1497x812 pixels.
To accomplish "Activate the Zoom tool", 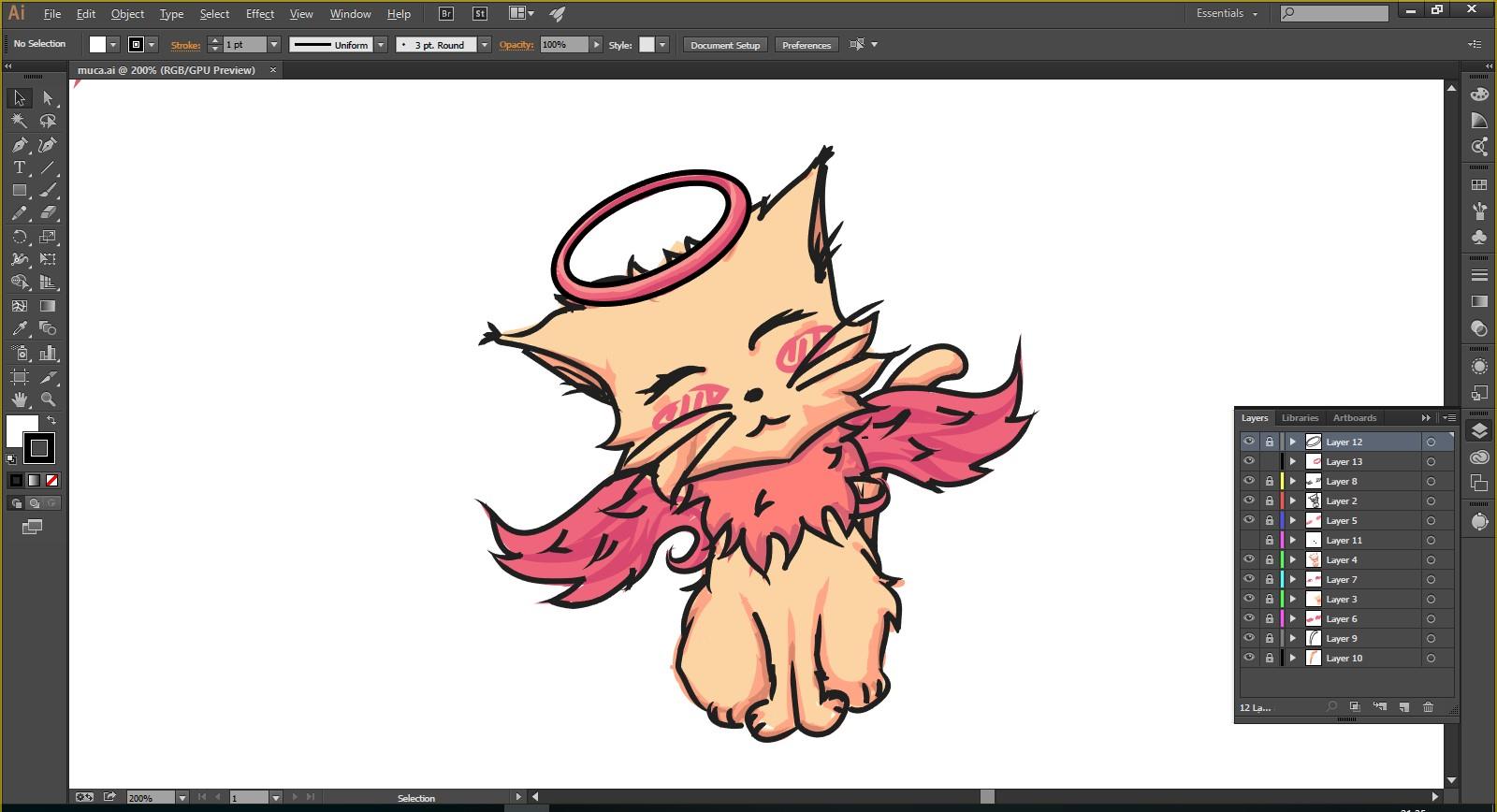I will click(48, 399).
